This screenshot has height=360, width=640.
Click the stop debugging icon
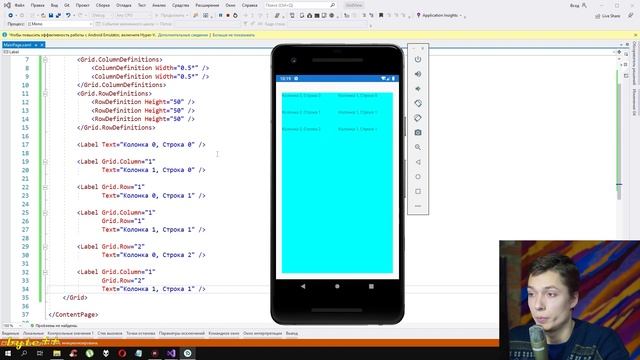pyautogui.click(x=228, y=15)
